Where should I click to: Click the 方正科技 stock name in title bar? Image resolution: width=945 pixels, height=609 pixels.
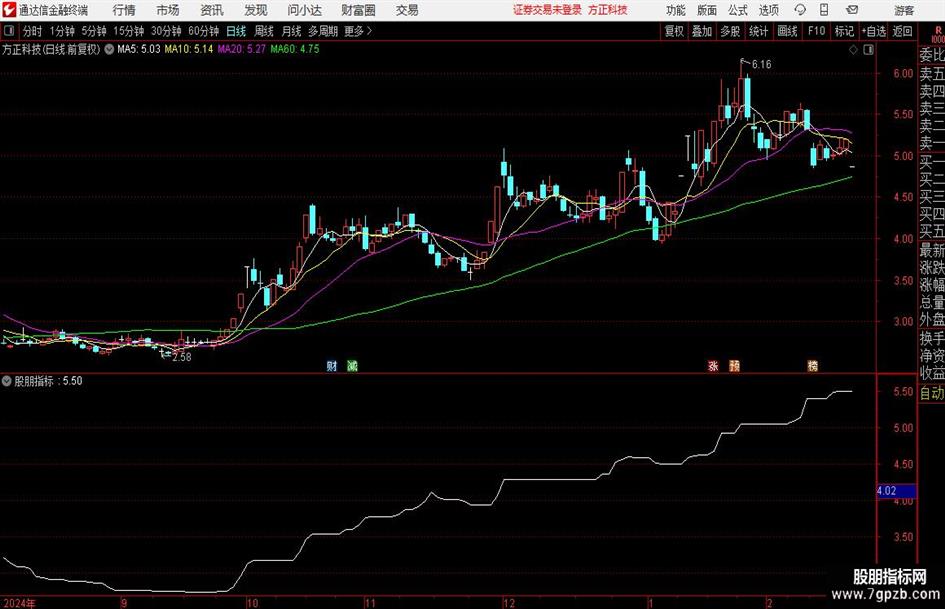[x=608, y=10]
